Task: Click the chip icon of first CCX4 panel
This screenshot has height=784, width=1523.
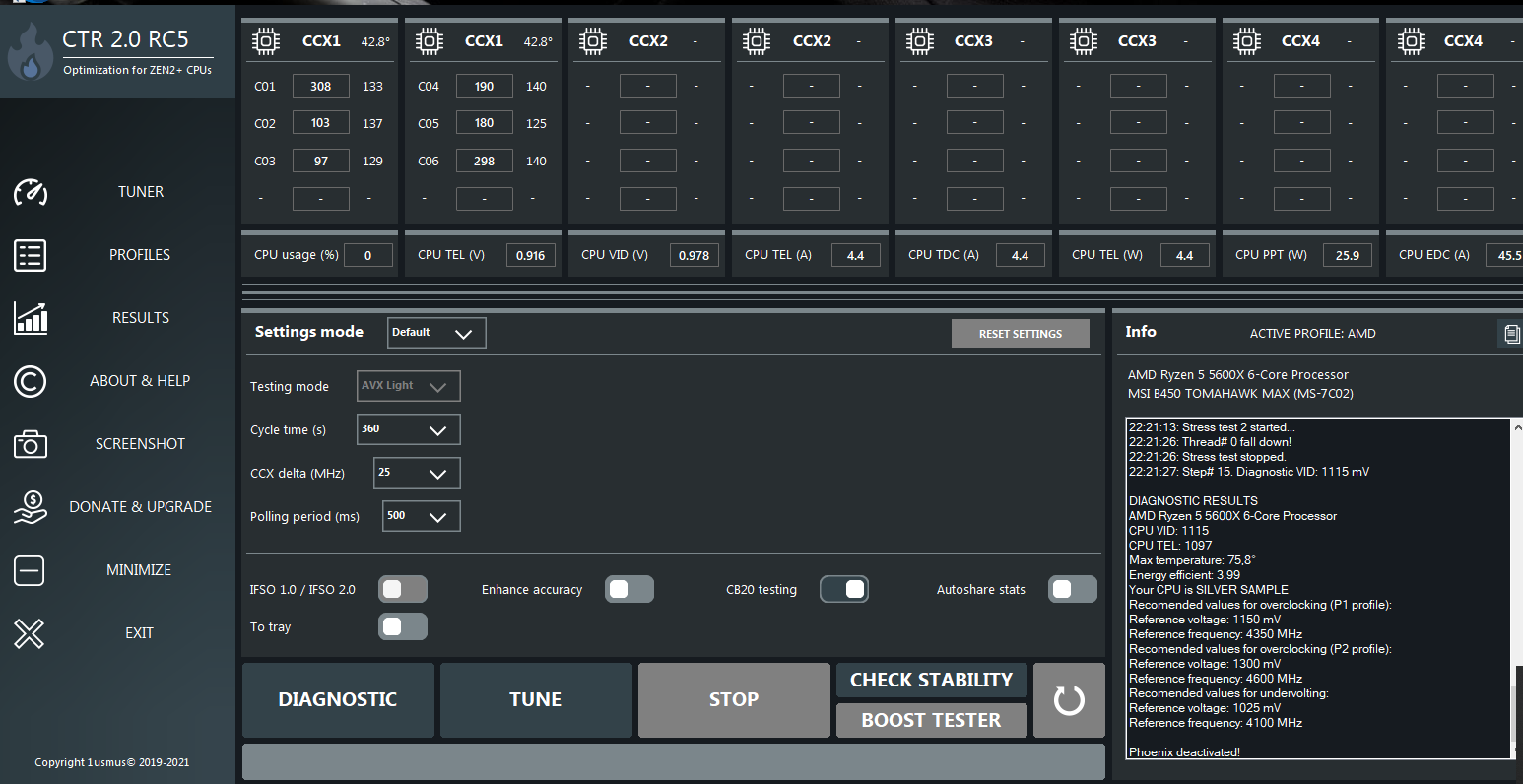Action: pyautogui.click(x=1247, y=41)
